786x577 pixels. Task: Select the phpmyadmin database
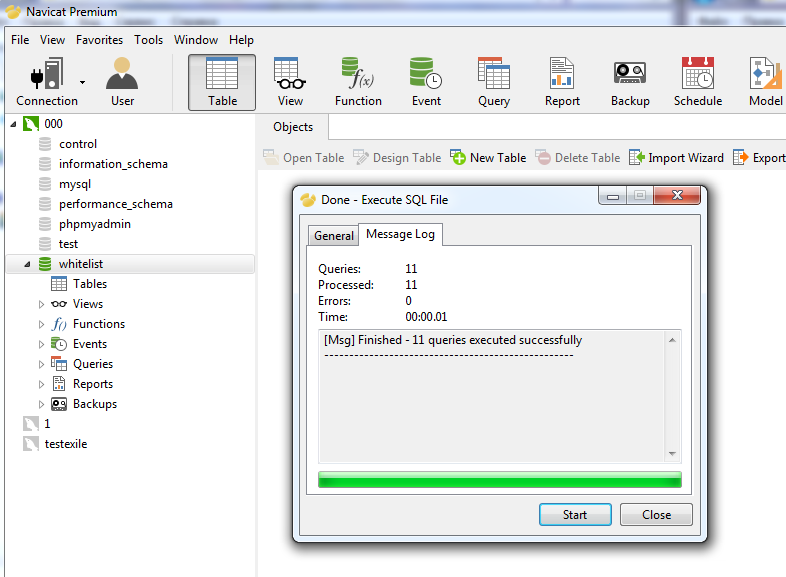click(95, 224)
